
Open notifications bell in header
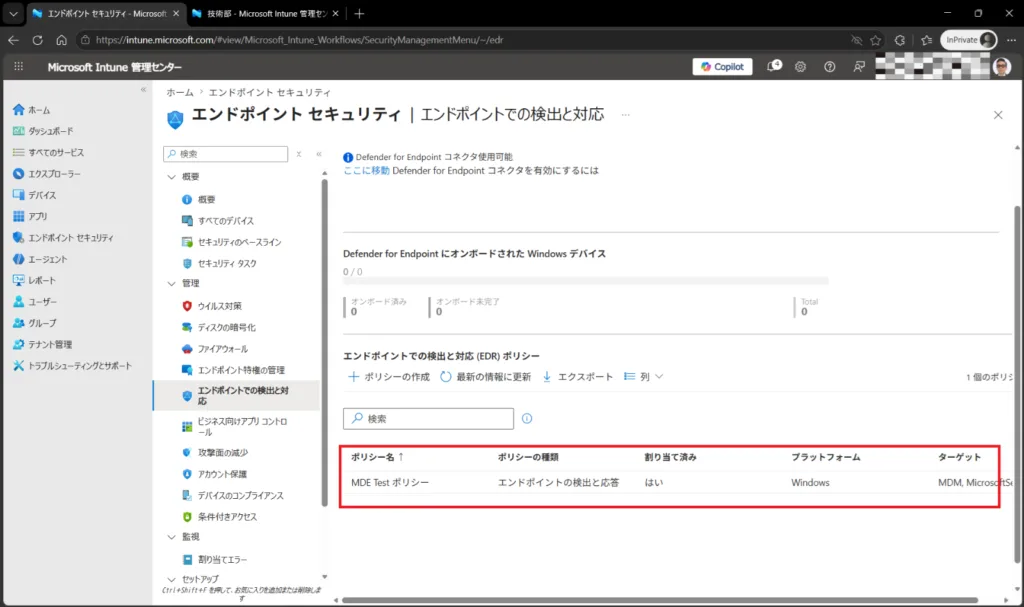(x=773, y=66)
